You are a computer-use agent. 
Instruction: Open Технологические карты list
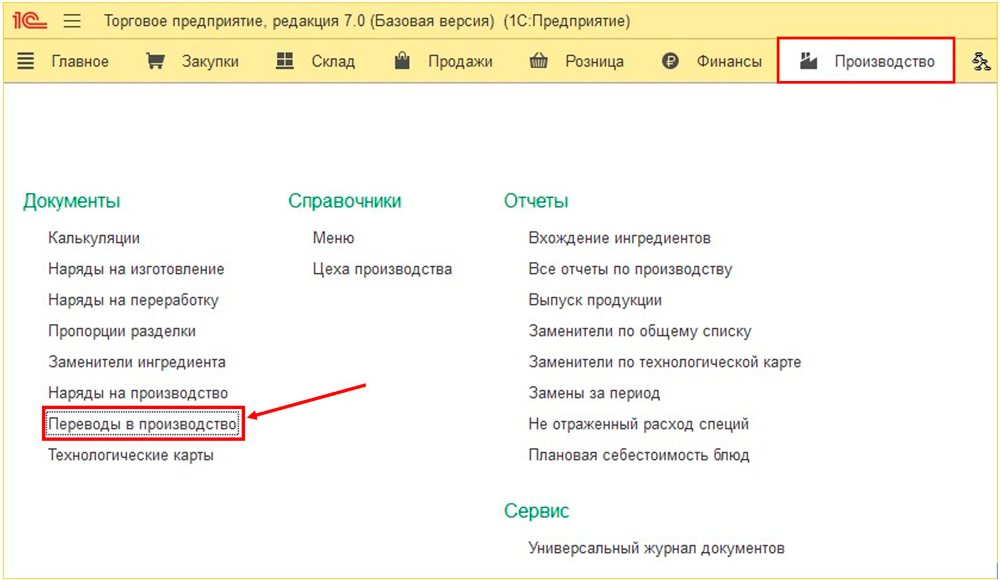point(131,456)
